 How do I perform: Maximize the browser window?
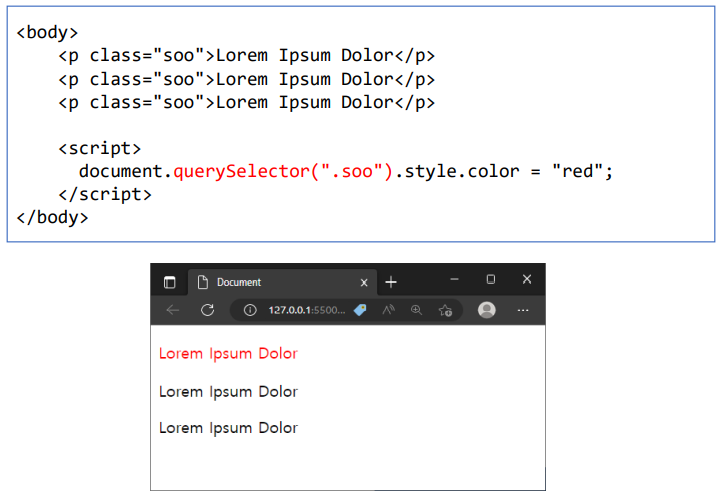click(x=491, y=279)
